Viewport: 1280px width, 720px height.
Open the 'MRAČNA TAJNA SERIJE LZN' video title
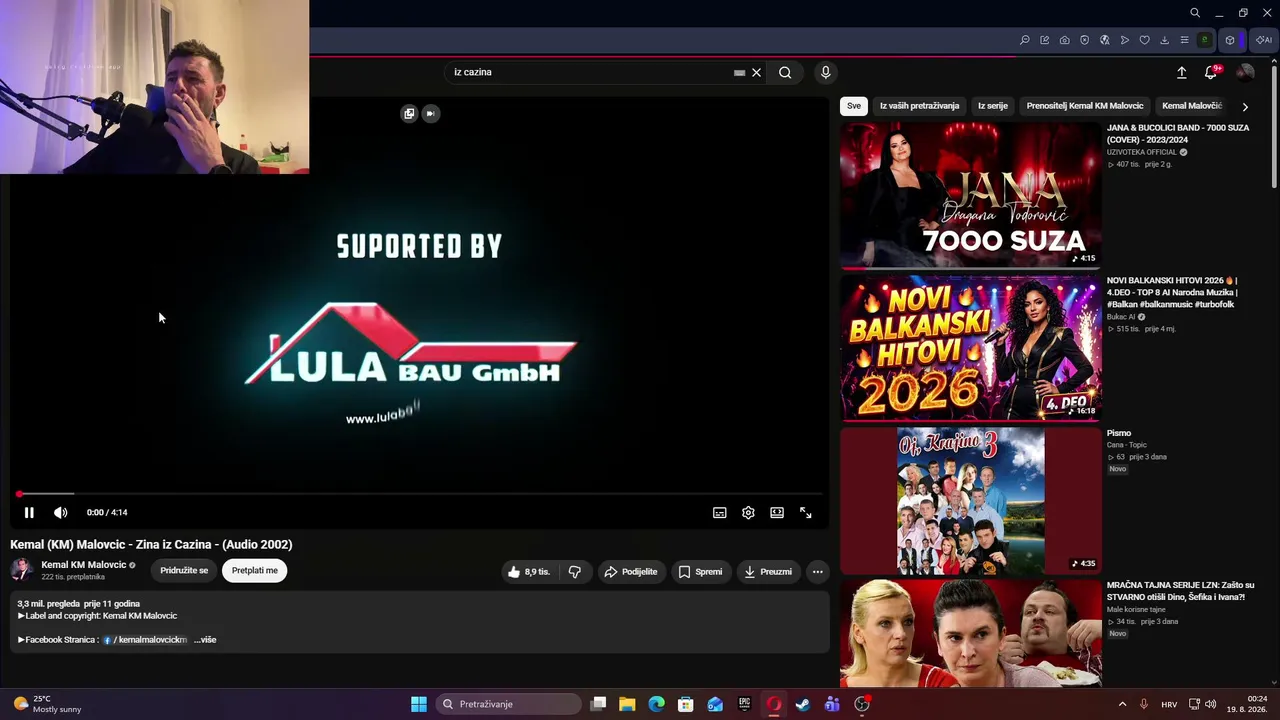pyautogui.click(x=1180, y=591)
